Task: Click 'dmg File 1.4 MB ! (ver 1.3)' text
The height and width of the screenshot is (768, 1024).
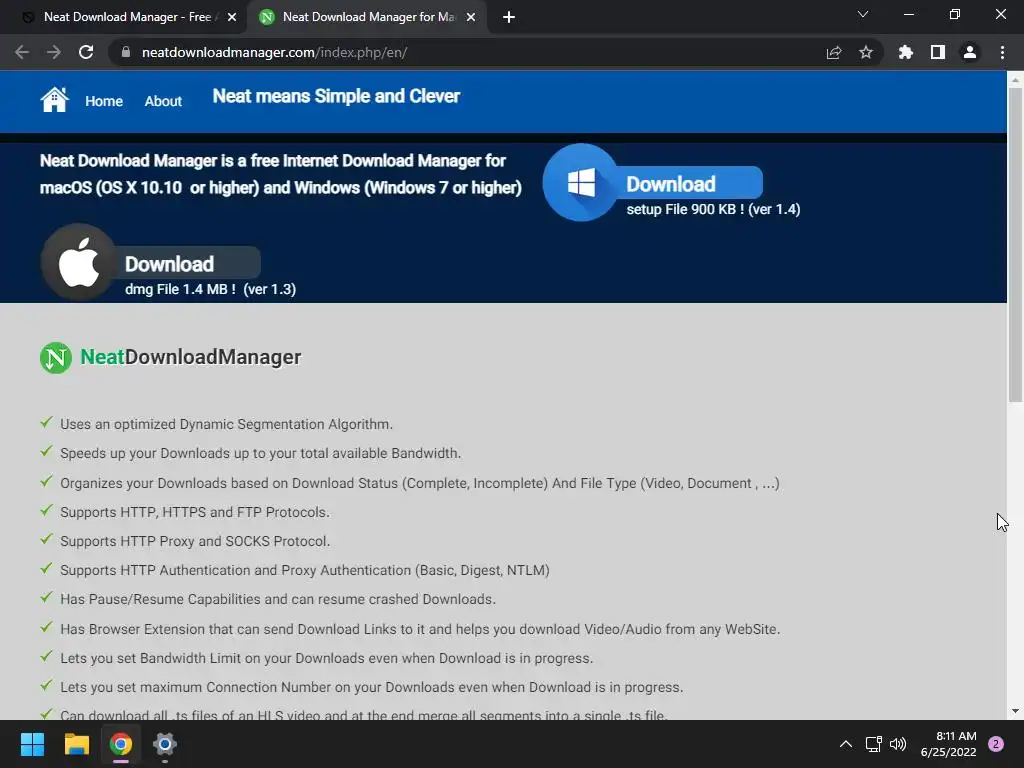Action: tap(210, 289)
